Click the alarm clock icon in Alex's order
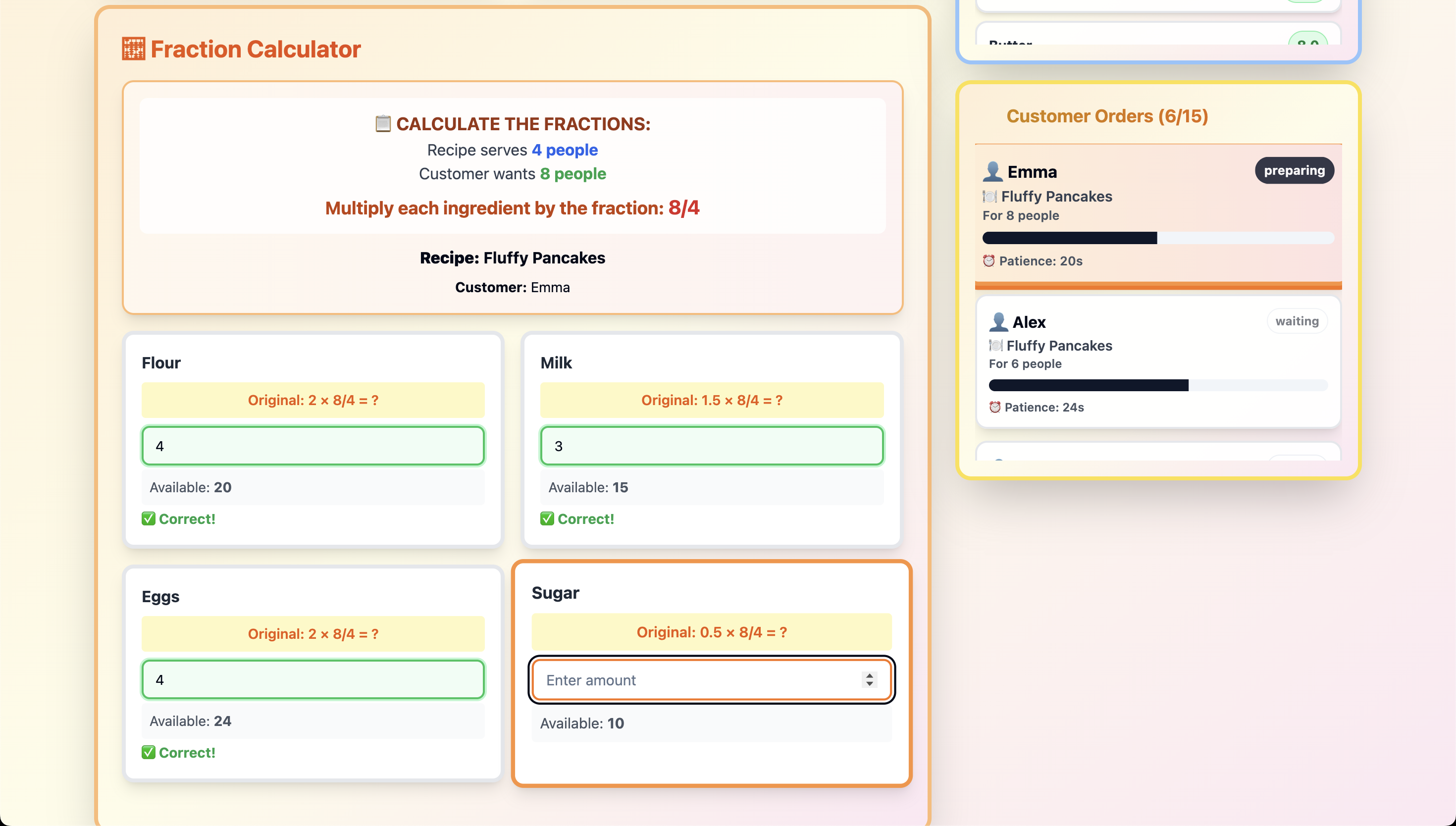This screenshot has height=826, width=1456. coord(995,408)
